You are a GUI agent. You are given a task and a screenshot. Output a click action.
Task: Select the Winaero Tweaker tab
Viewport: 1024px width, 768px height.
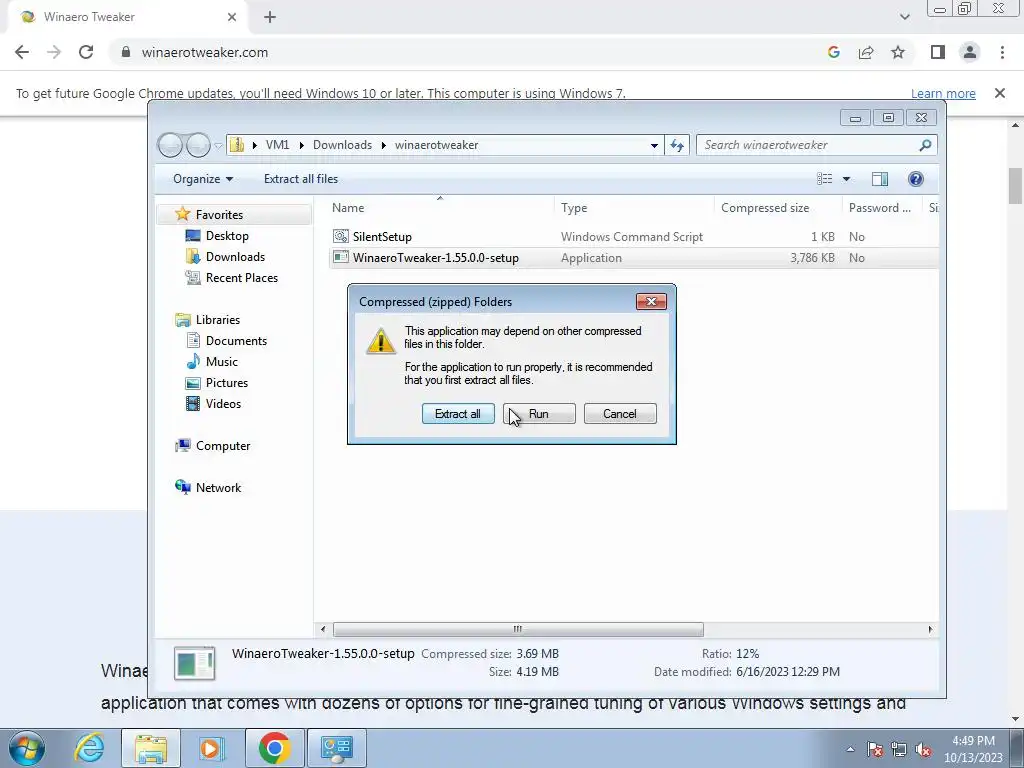127,17
